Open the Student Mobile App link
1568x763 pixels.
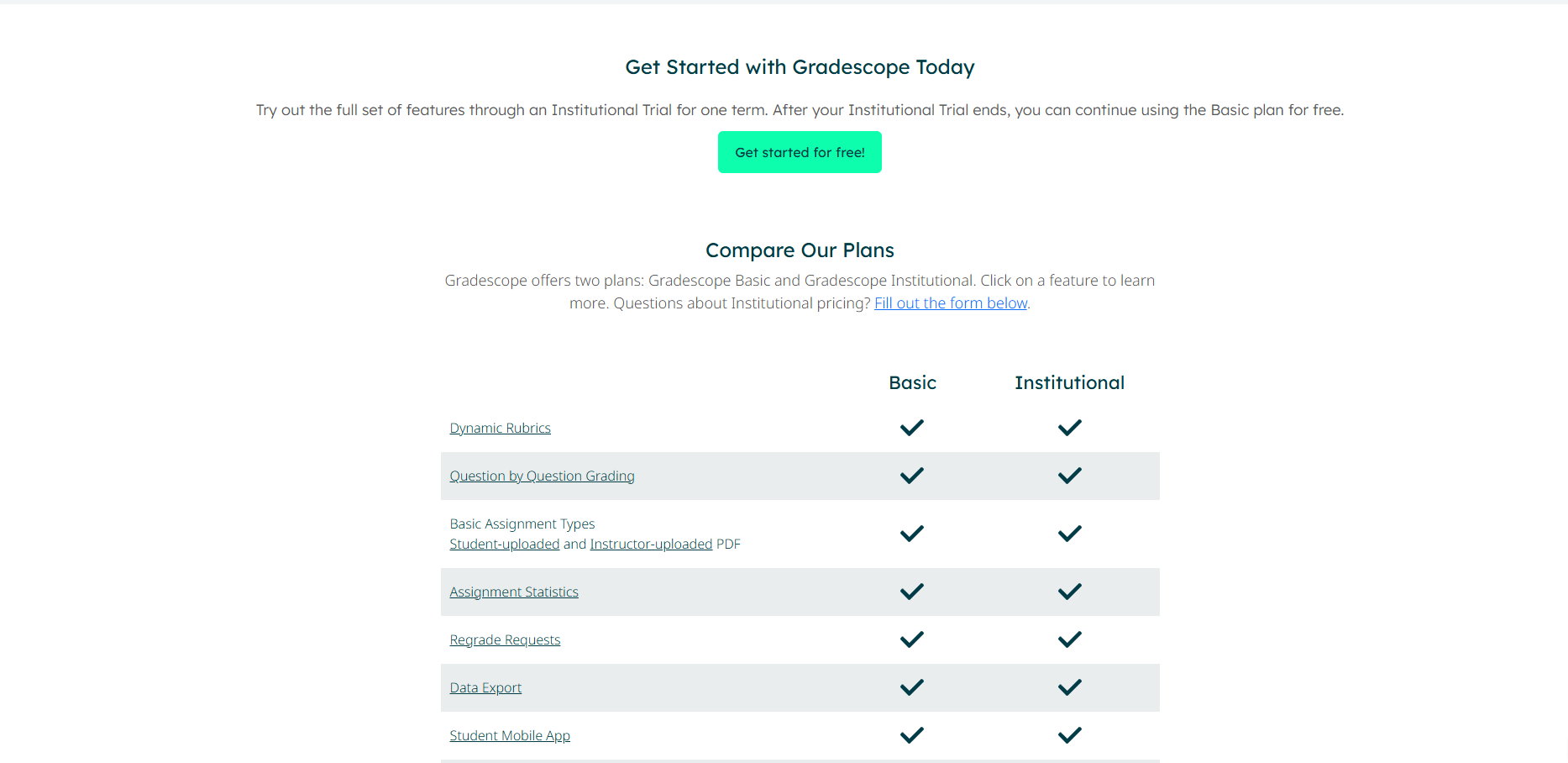510,735
